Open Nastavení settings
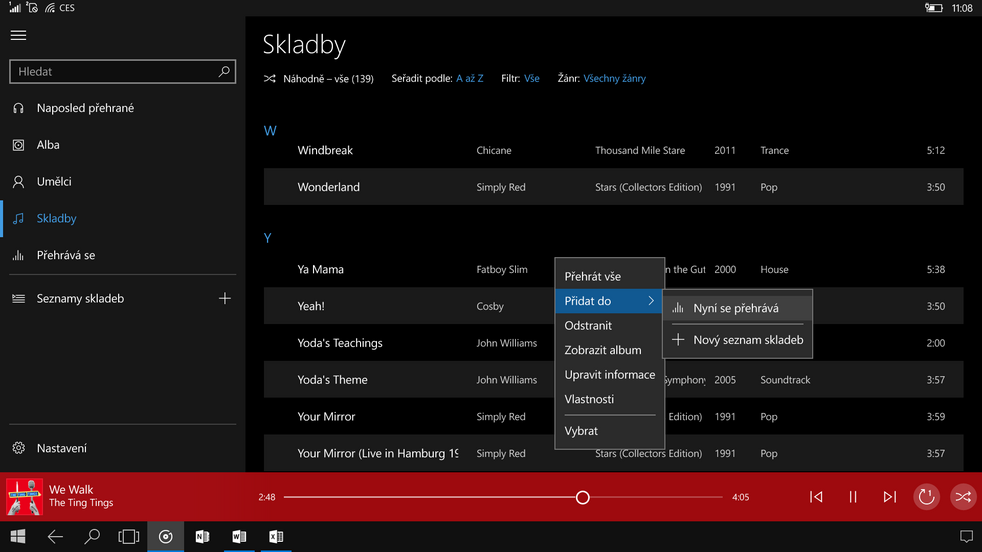 [61, 448]
